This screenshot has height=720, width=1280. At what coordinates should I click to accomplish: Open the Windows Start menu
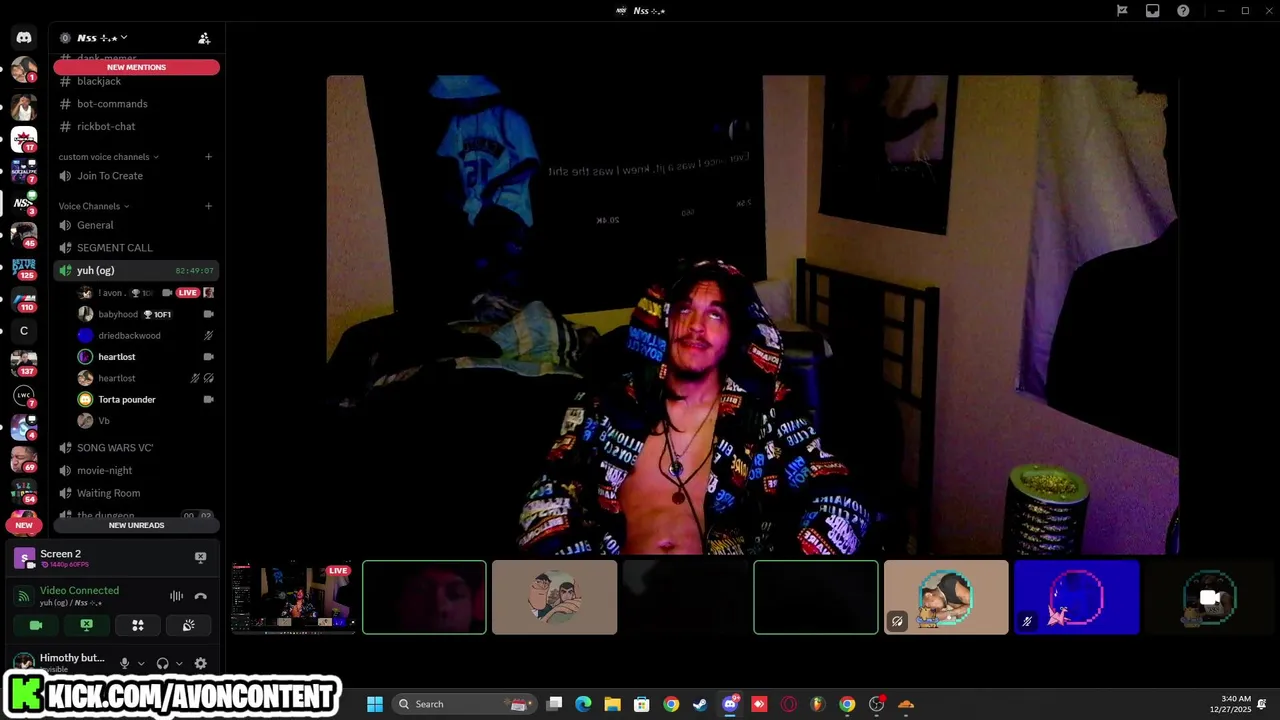375,704
